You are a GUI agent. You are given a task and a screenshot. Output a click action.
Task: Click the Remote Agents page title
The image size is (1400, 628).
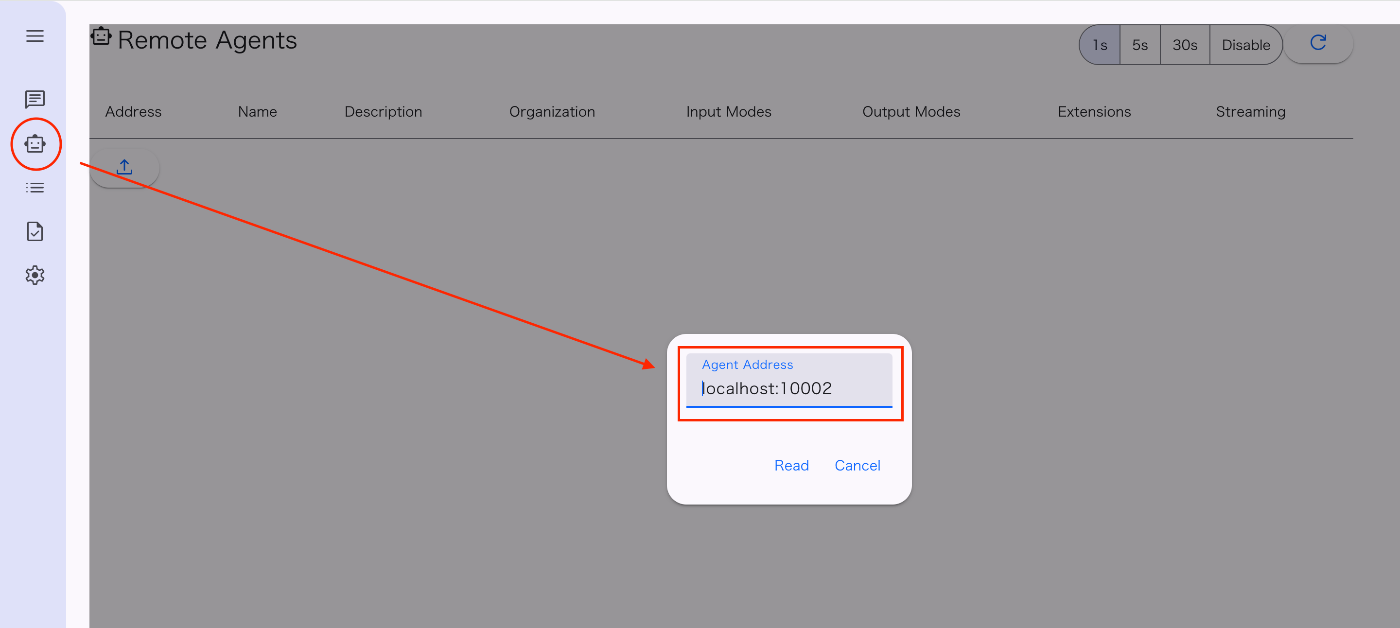207,41
